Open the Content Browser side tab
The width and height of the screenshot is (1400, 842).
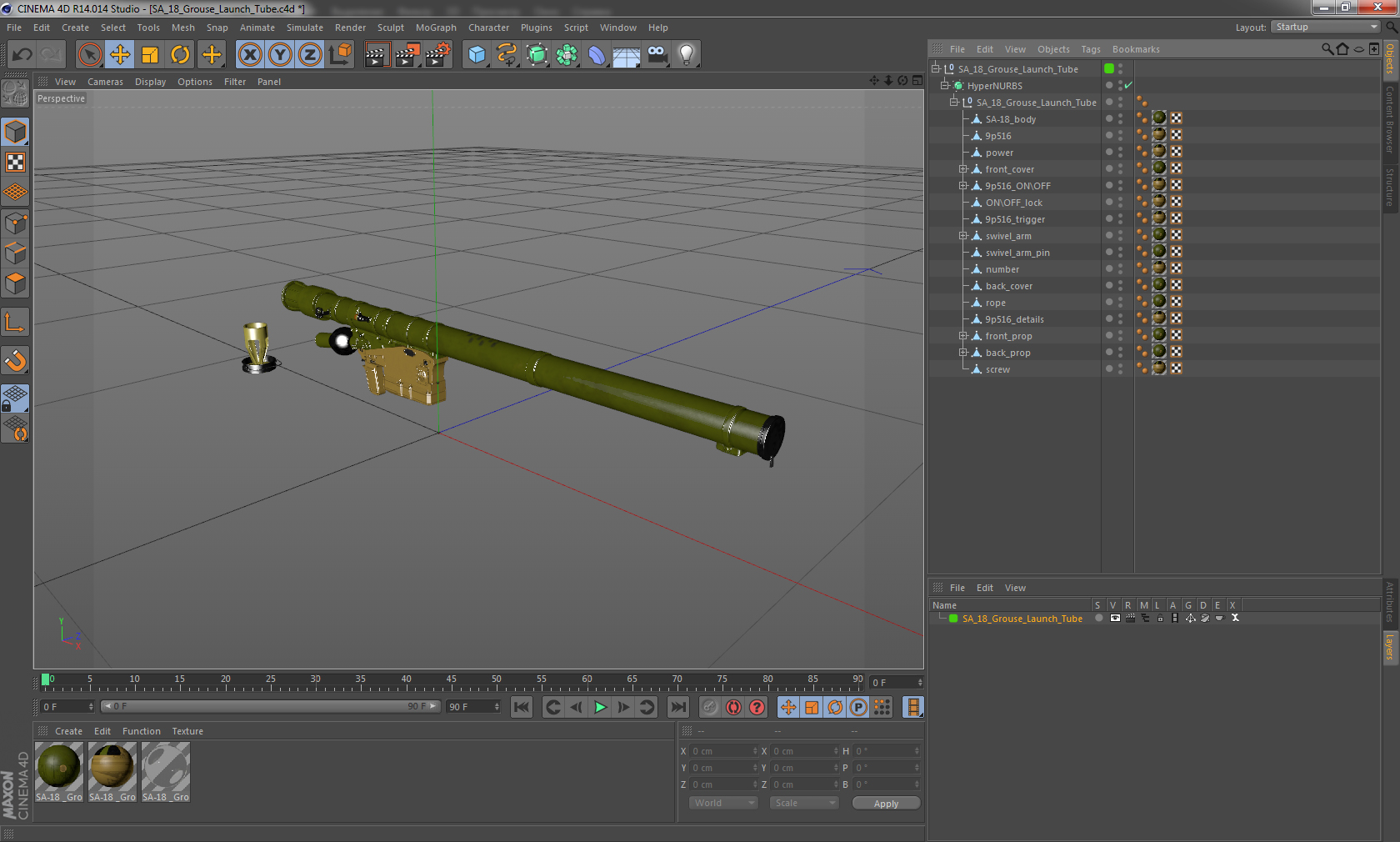(1390, 119)
